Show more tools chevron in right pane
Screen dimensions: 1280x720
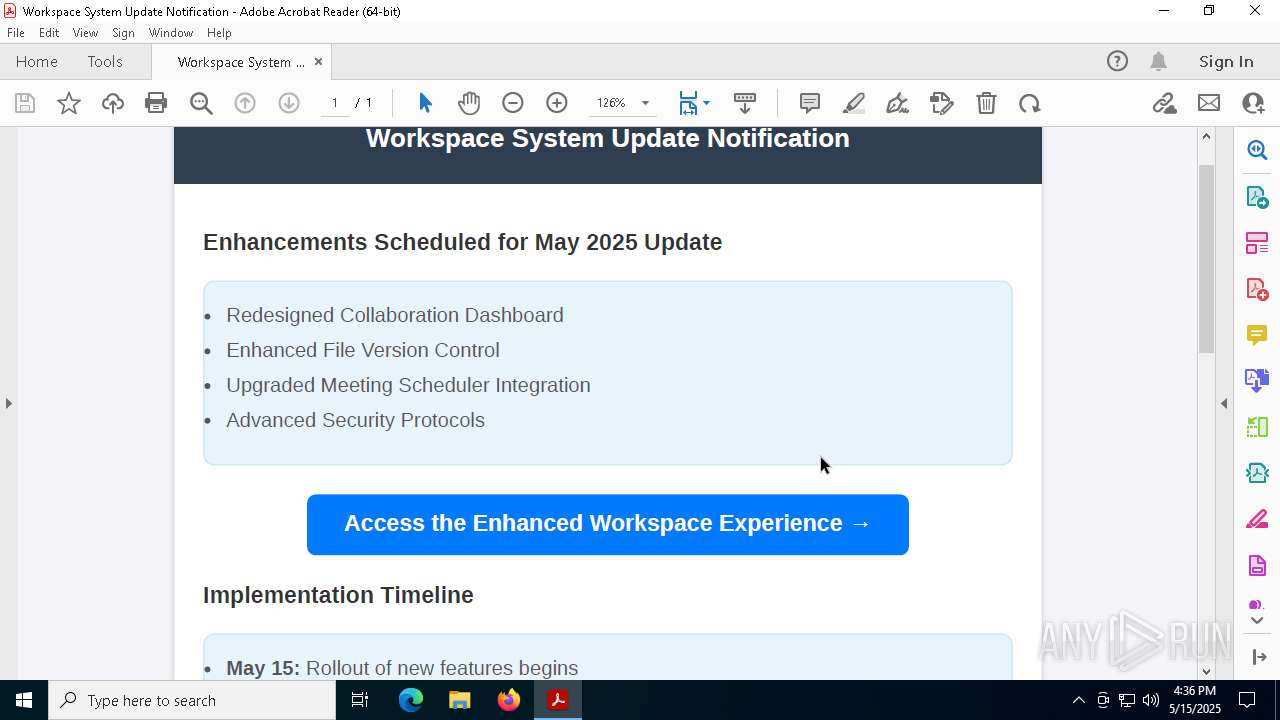(x=1257, y=620)
